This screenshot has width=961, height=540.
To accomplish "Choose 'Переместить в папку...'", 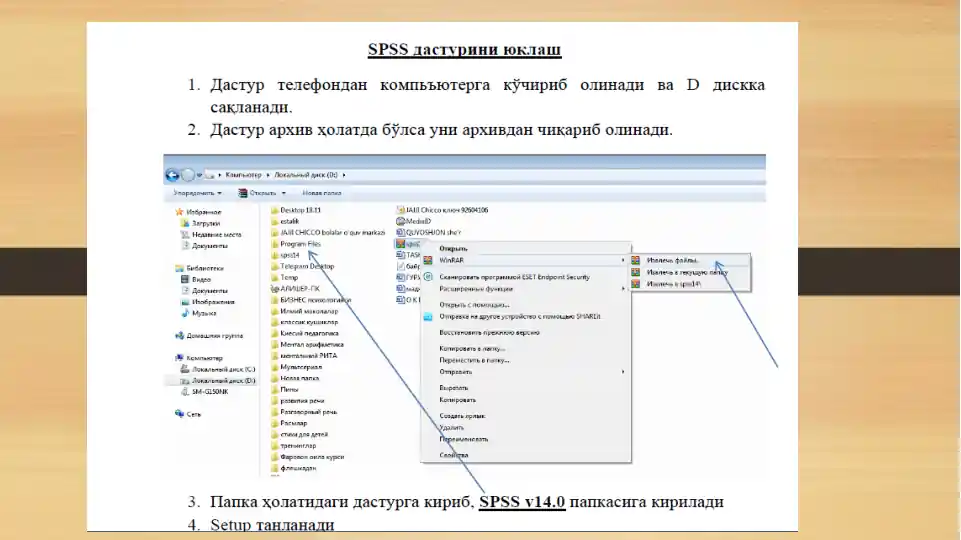I will (474, 360).
